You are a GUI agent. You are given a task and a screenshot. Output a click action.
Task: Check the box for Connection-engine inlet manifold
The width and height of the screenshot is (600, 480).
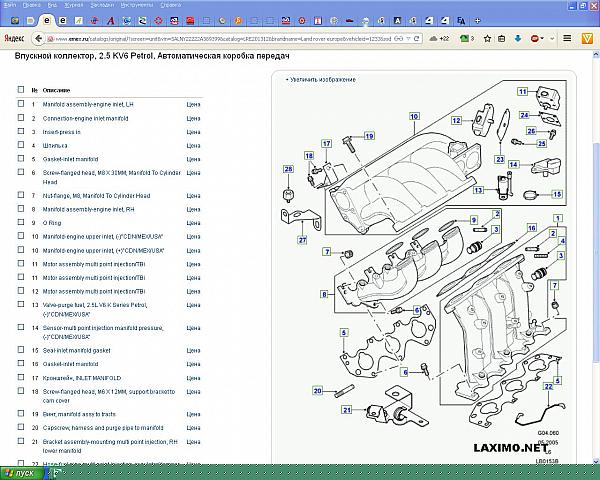21,118
